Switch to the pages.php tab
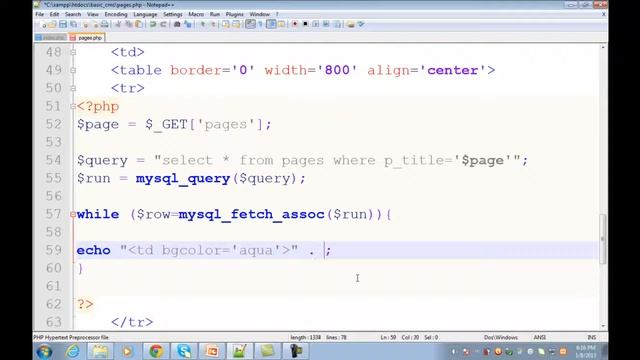The height and width of the screenshot is (360, 640). (x=87, y=38)
